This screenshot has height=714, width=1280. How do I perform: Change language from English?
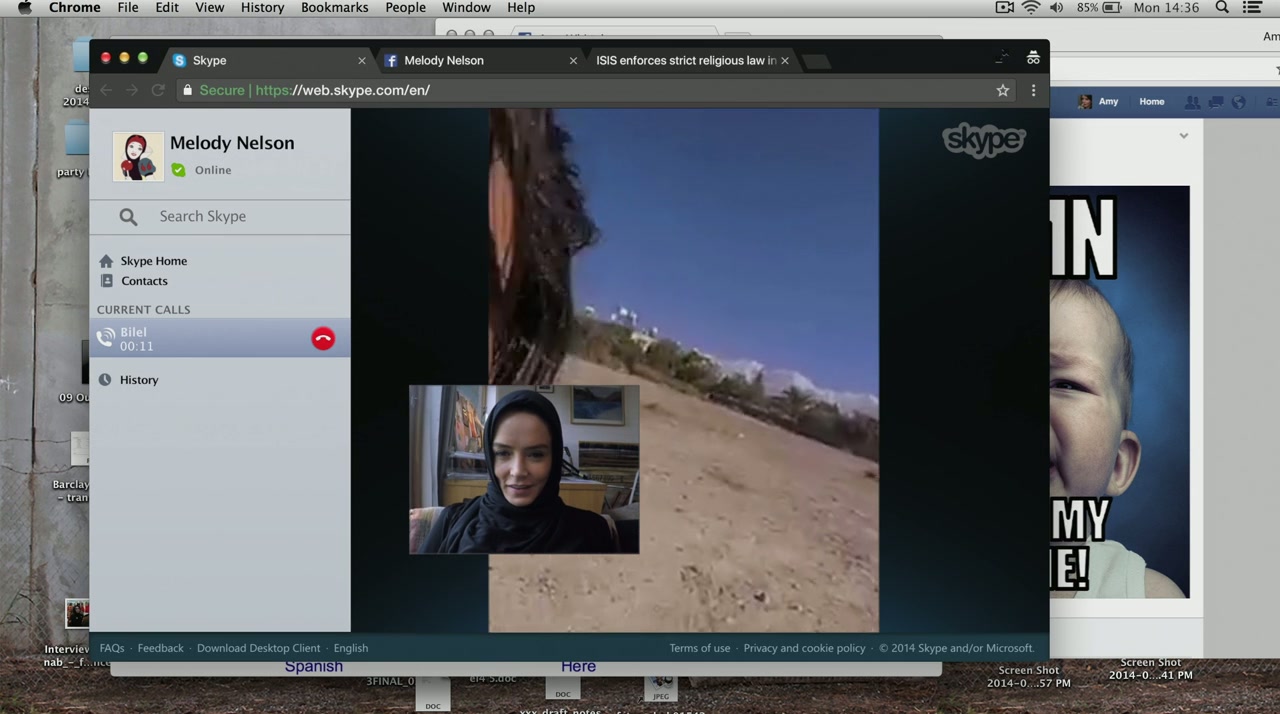(351, 648)
